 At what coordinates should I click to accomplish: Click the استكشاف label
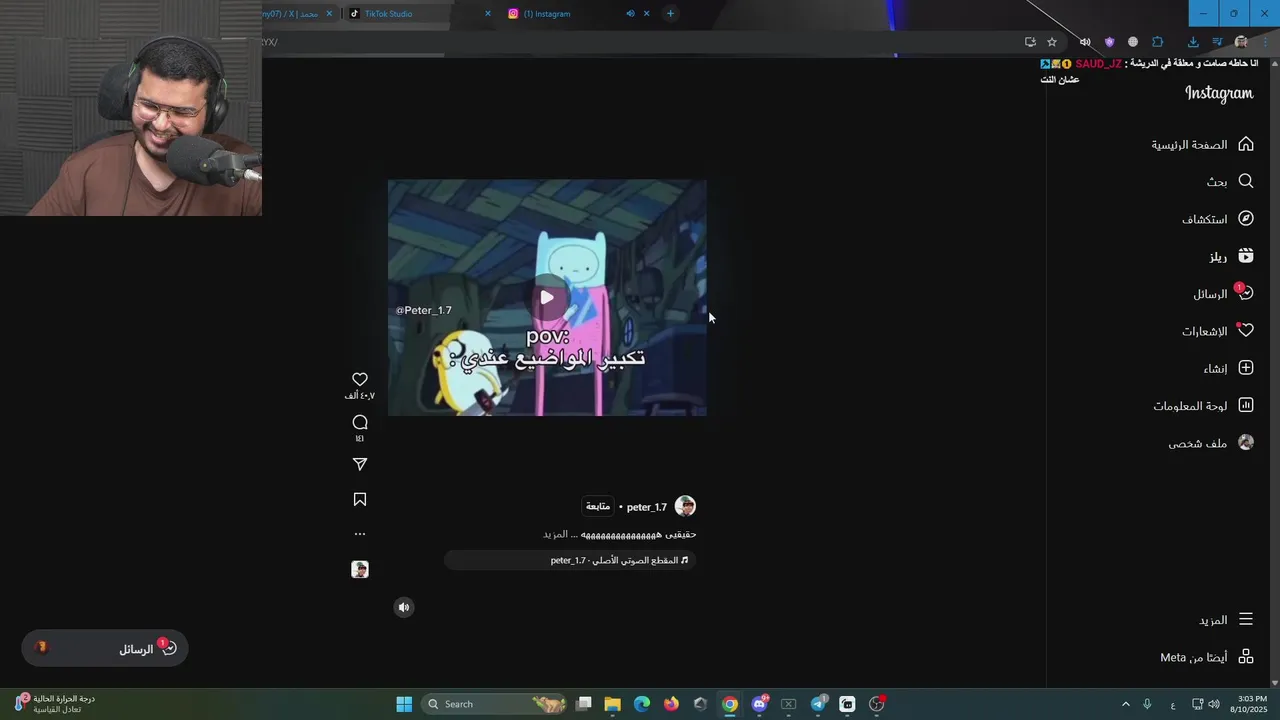(x=1205, y=219)
